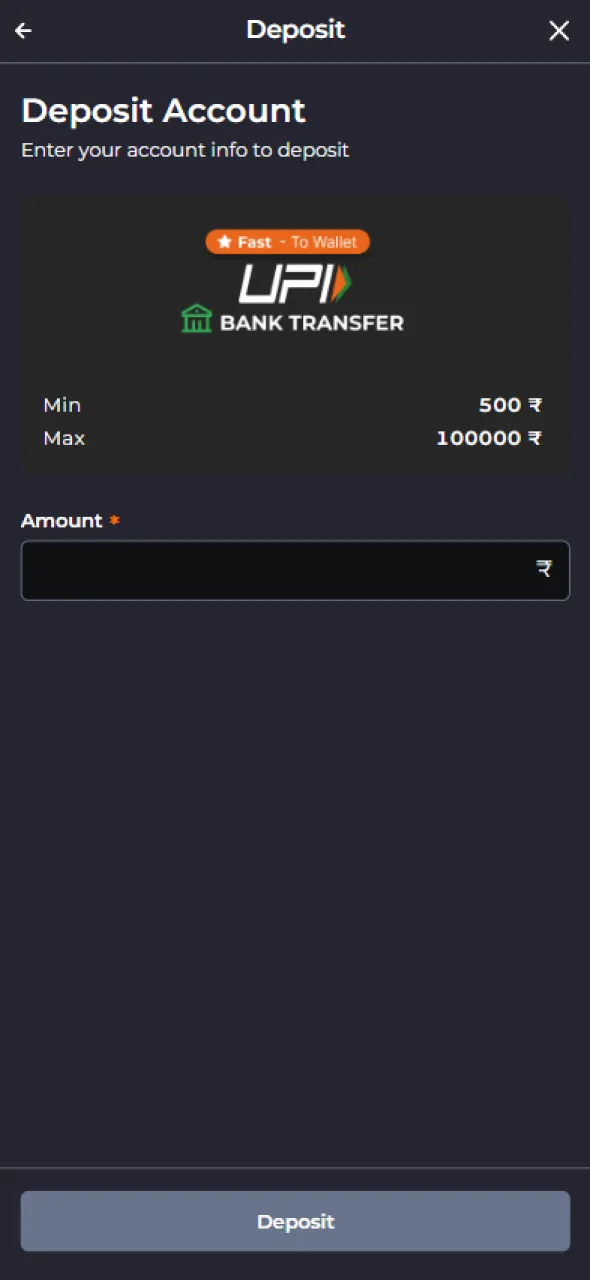Click the Deposit Account heading
Image resolution: width=590 pixels, height=1280 pixels.
pos(163,110)
